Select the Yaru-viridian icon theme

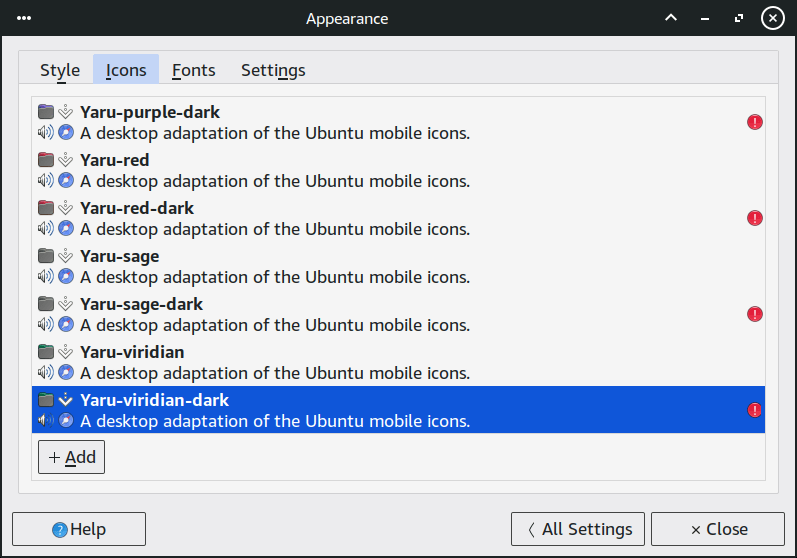click(300, 362)
